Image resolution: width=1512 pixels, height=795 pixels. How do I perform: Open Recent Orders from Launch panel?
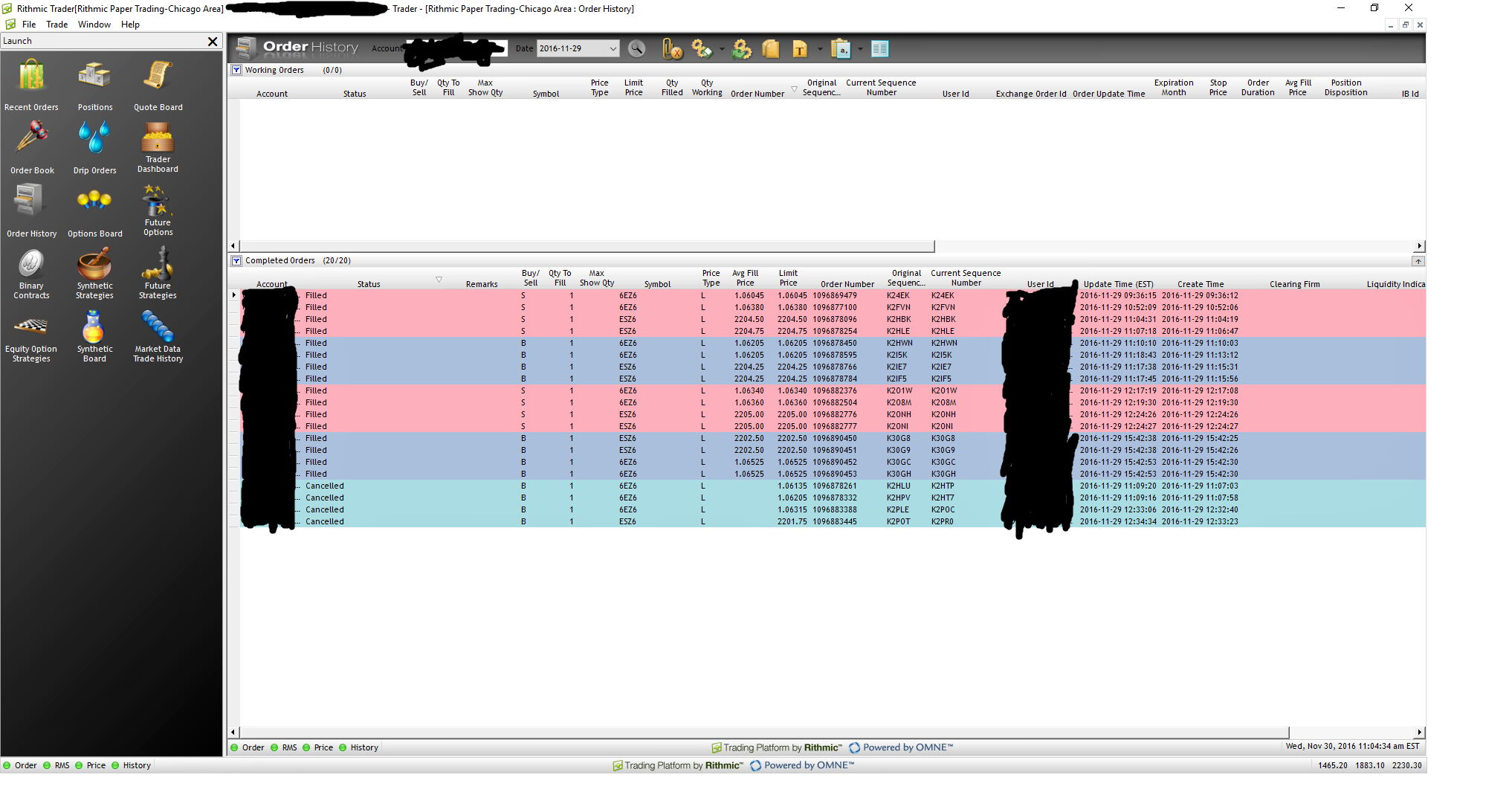point(31,86)
